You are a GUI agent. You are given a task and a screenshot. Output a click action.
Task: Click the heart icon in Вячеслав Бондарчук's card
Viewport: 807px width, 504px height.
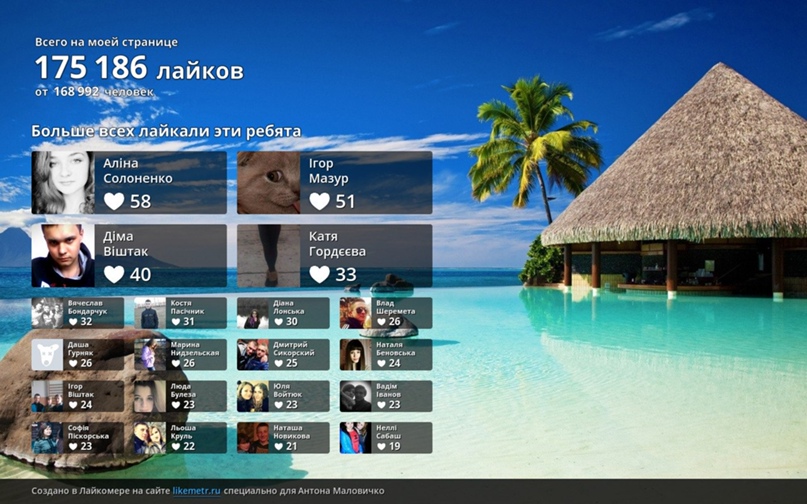click(x=73, y=322)
